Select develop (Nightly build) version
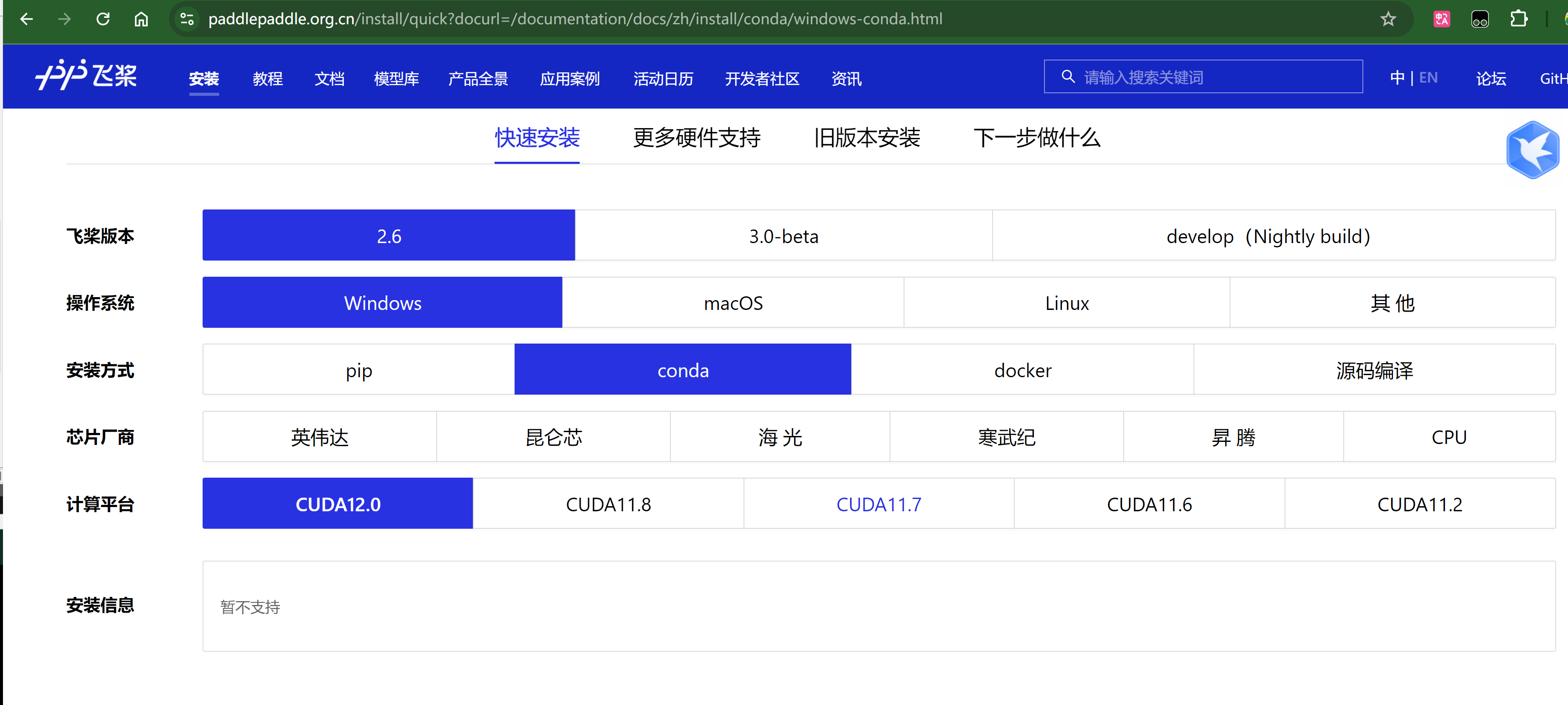The height and width of the screenshot is (705, 1568). [x=1274, y=235]
